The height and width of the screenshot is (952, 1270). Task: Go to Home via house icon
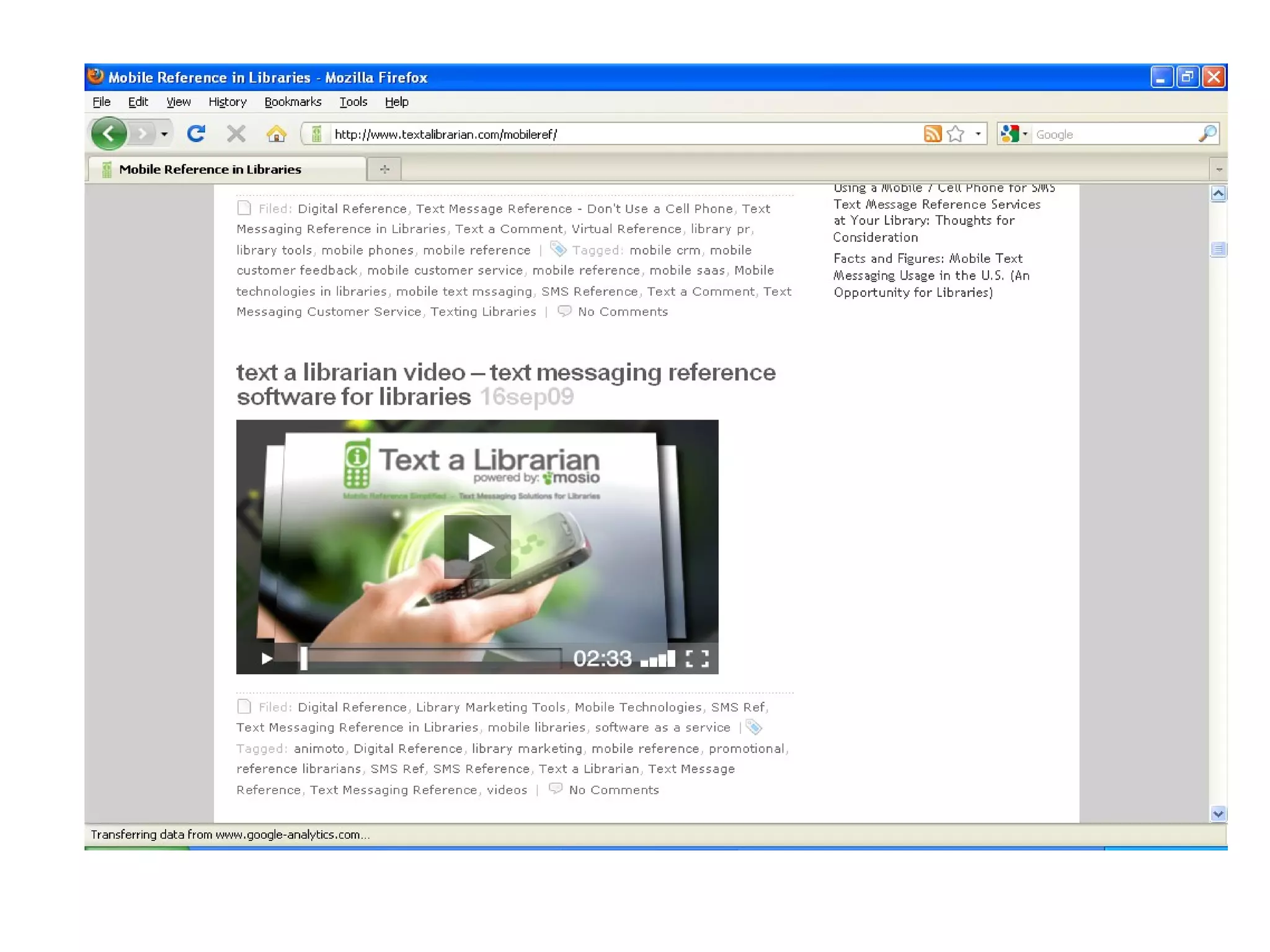276,133
